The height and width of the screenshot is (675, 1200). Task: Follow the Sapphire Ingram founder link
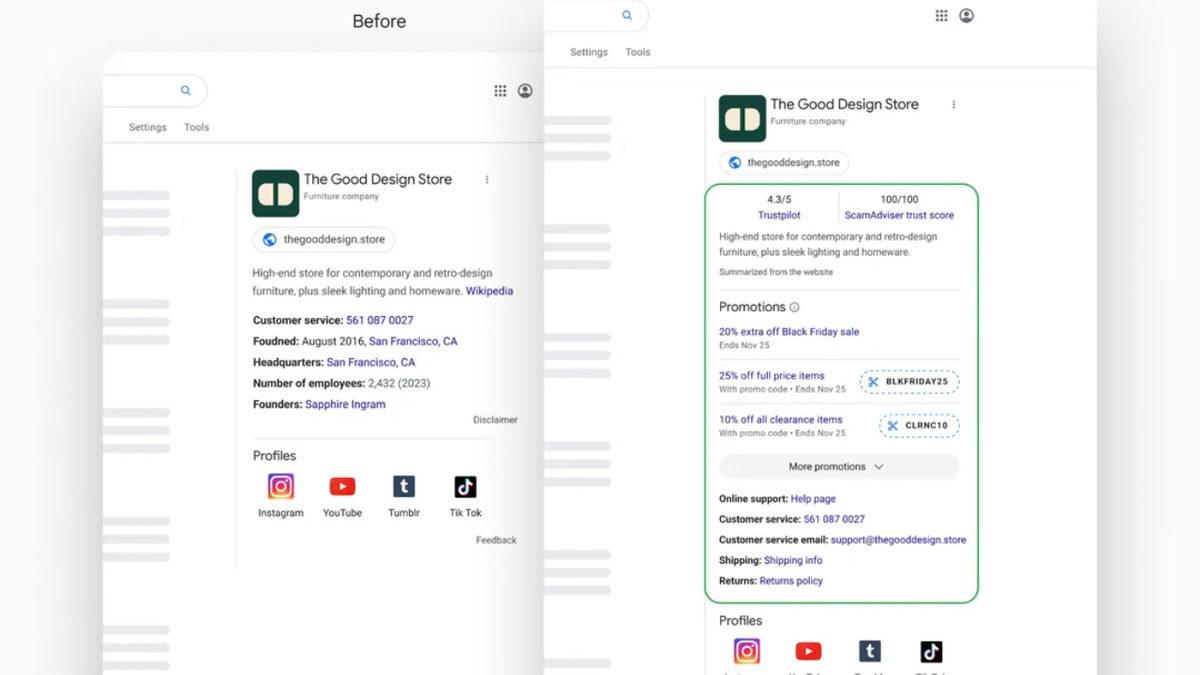point(345,405)
